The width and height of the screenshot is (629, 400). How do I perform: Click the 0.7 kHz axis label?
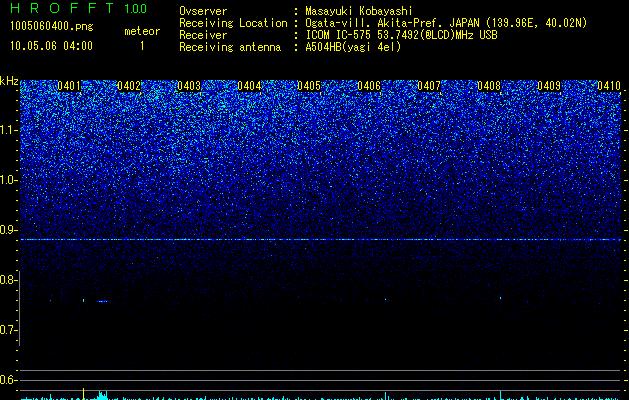click(8, 330)
